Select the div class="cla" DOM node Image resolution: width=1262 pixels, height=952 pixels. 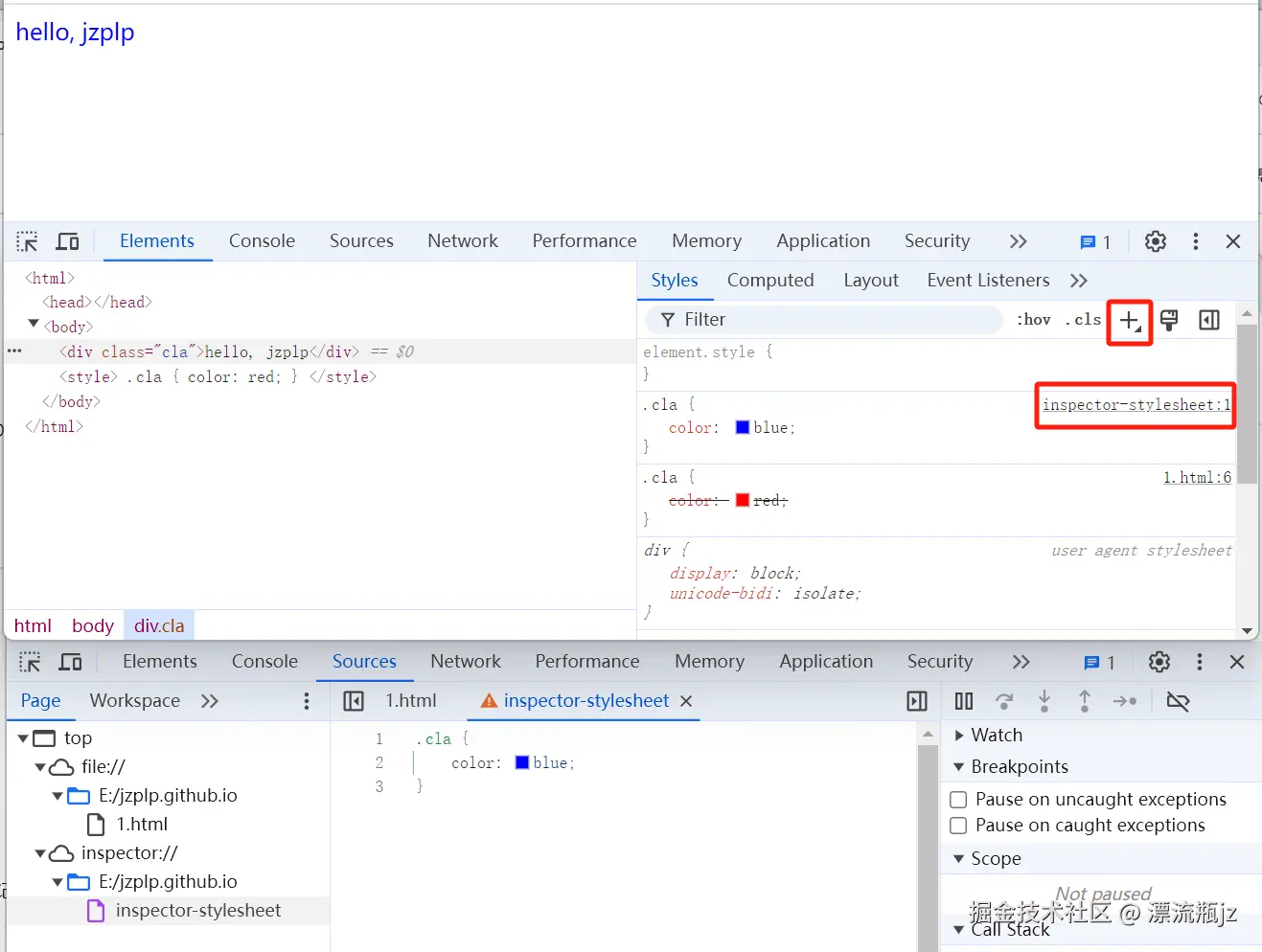pyautogui.click(x=210, y=351)
